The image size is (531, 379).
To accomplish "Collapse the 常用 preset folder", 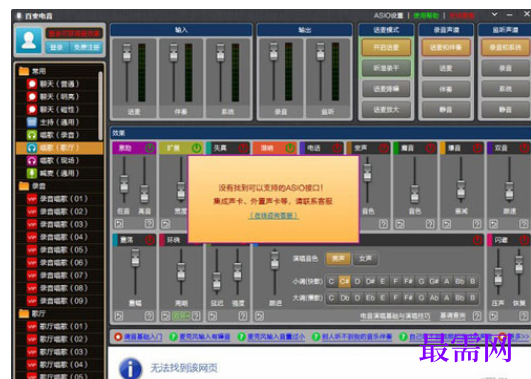I will click(x=24, y=71).
